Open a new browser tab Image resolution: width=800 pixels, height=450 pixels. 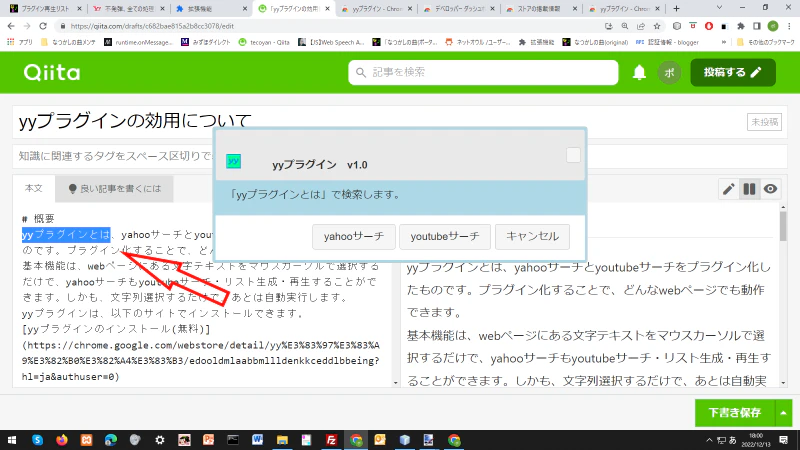pos(676,8)
